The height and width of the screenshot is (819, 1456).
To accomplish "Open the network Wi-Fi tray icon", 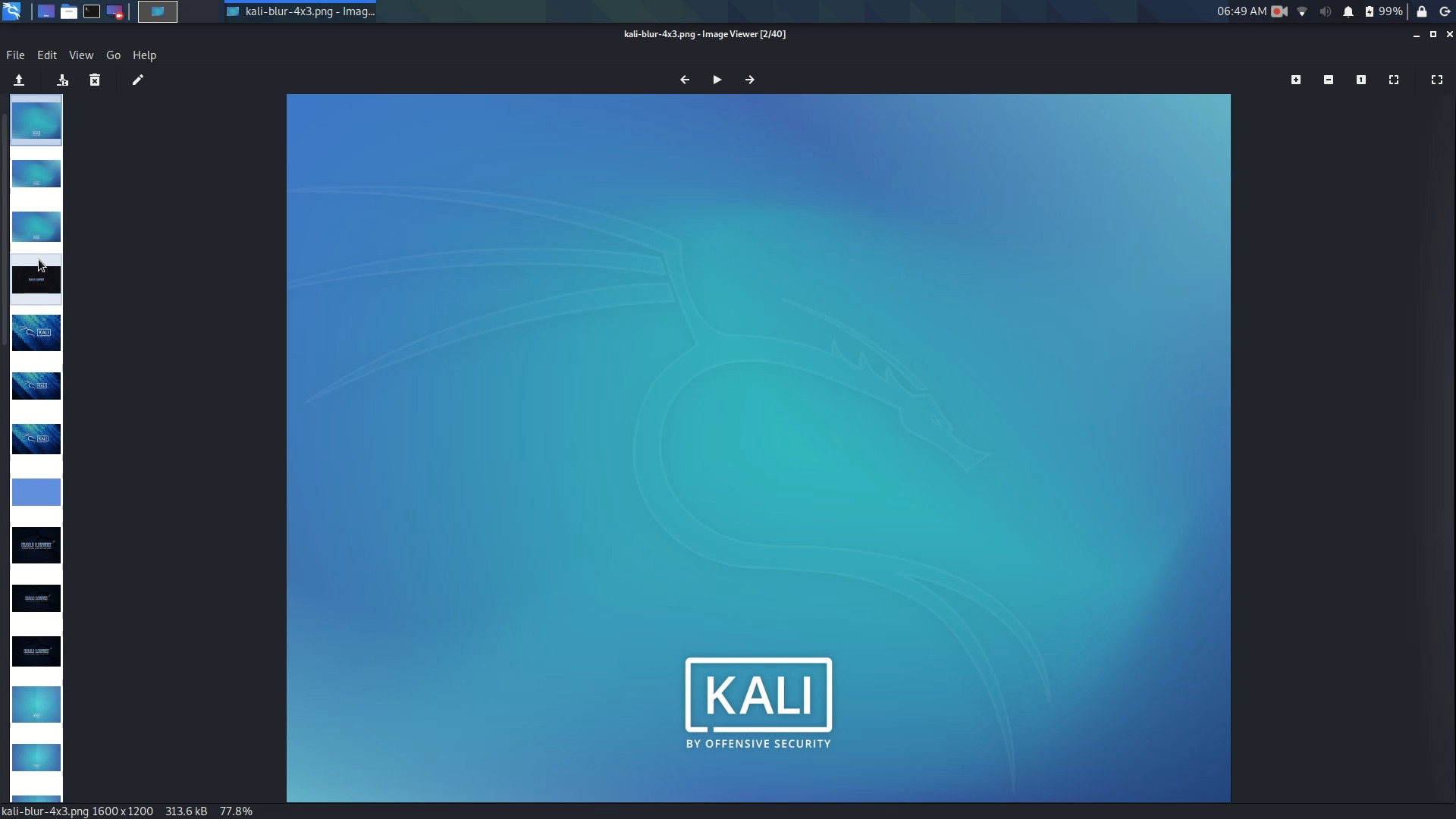I will 1302,11.
